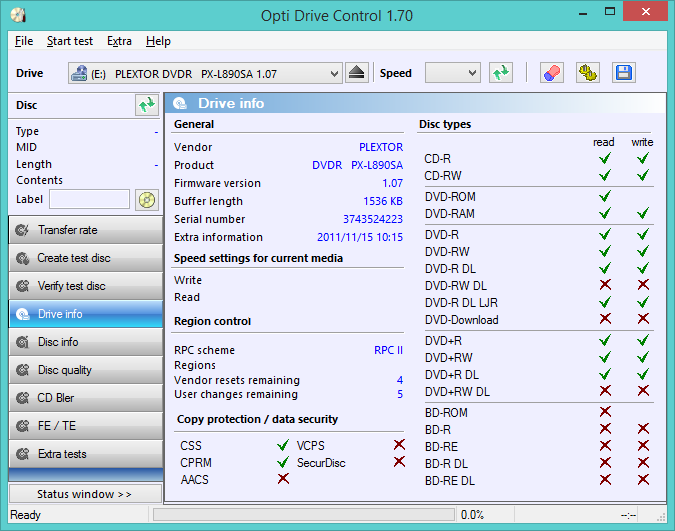
Task: Click the DVD-R DL LJR disc type label
Action: 461,303
